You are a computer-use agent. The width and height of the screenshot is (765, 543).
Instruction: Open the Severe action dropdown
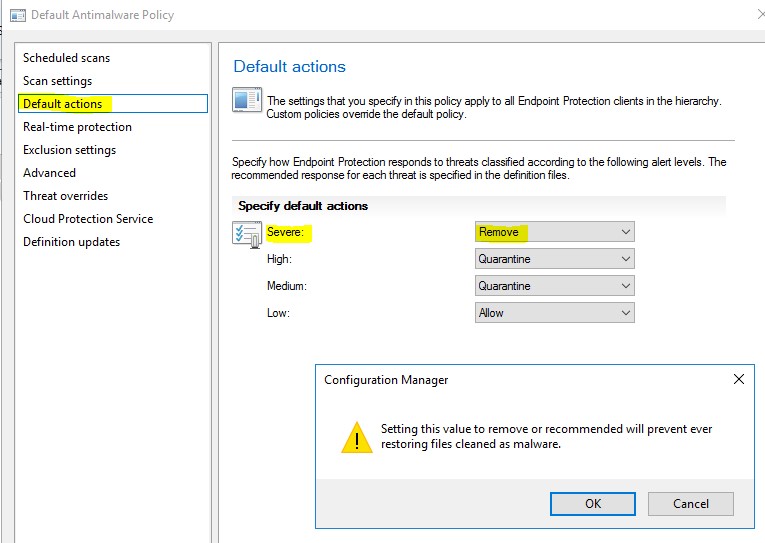tap(555, 232)
